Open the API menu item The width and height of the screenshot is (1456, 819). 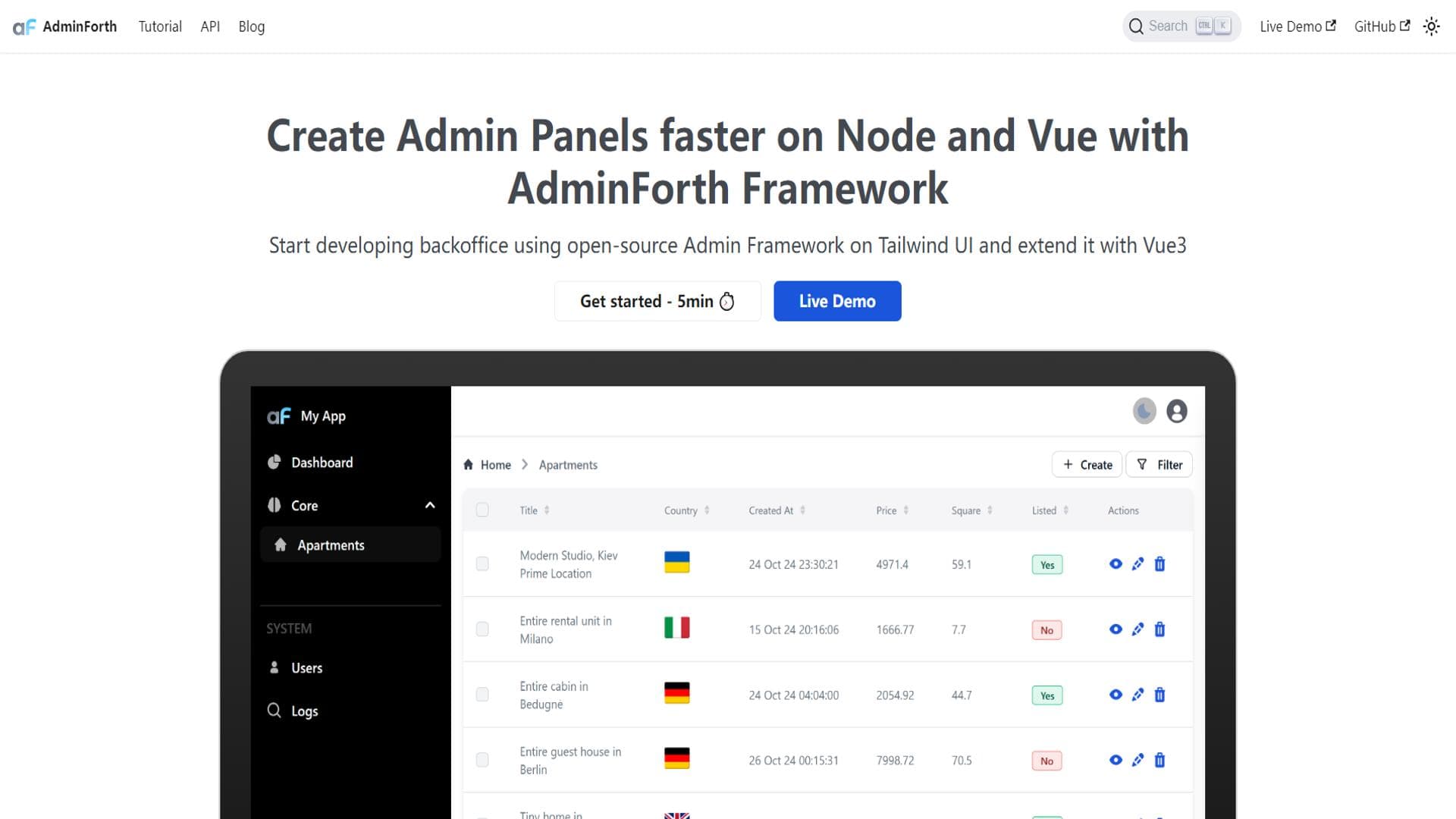click(x=210, y=27)
